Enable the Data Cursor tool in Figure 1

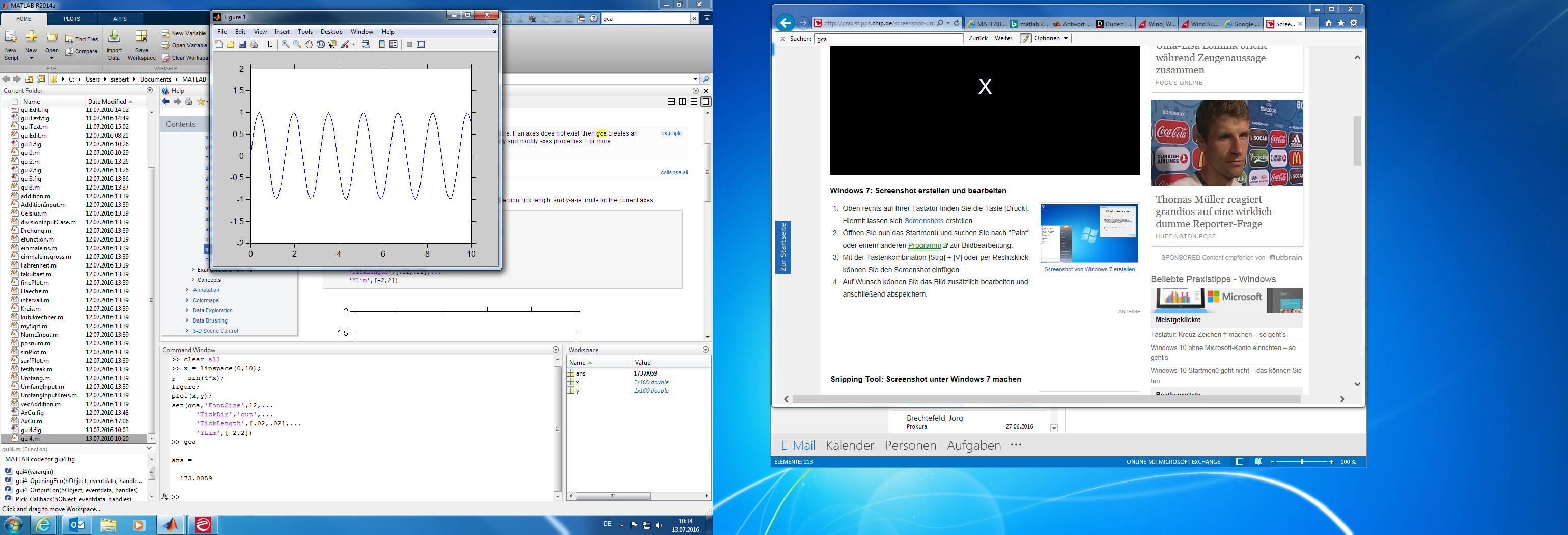332,45
